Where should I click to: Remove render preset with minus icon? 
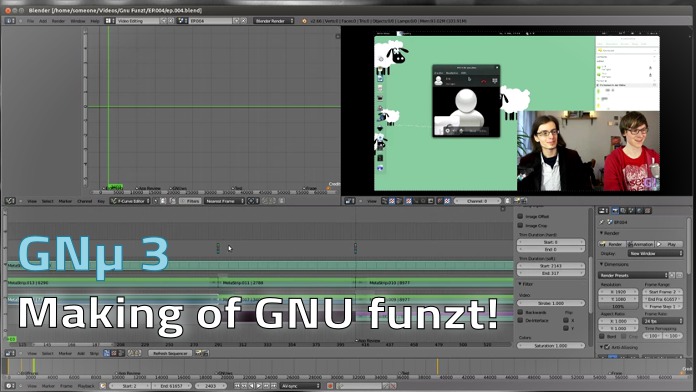(679, 275)
